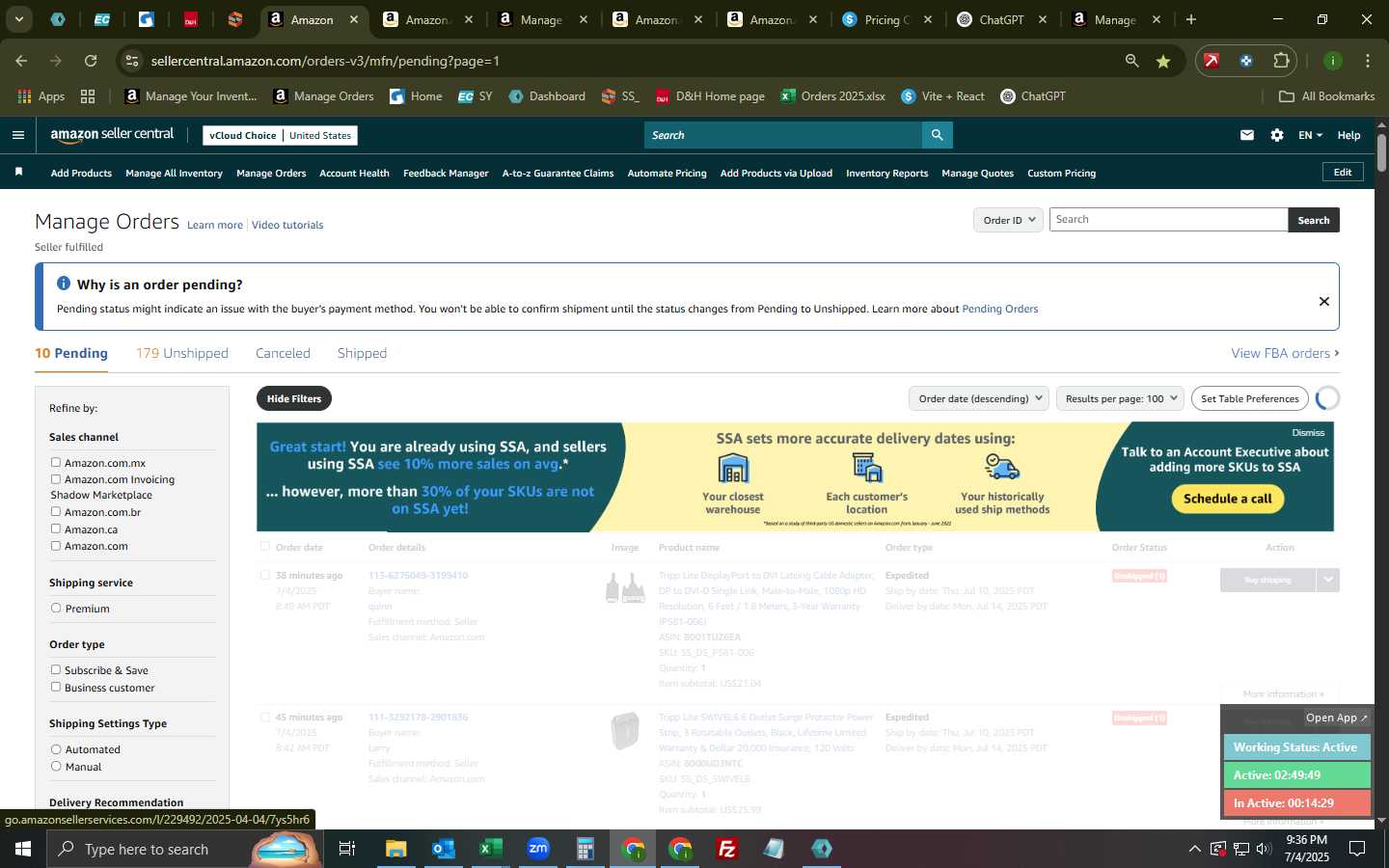Check the Amazon.ca sales channel
The height and width of the screenshot is (868, 1389).
click(x=56, y=529)
